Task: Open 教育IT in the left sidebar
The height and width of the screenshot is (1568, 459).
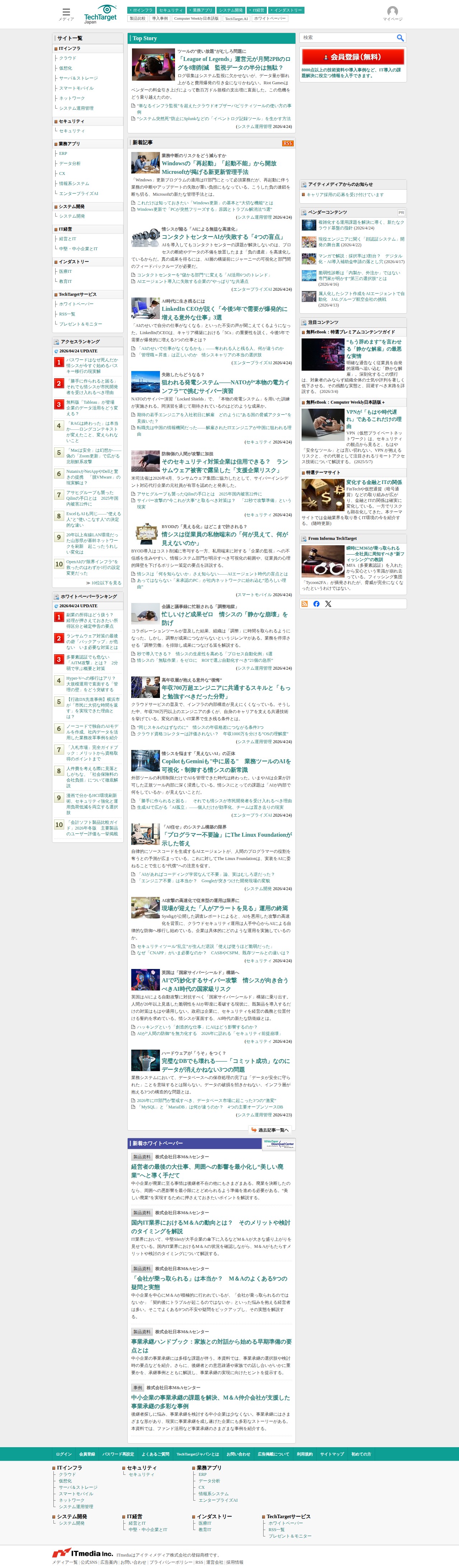Action: (65, 281)
